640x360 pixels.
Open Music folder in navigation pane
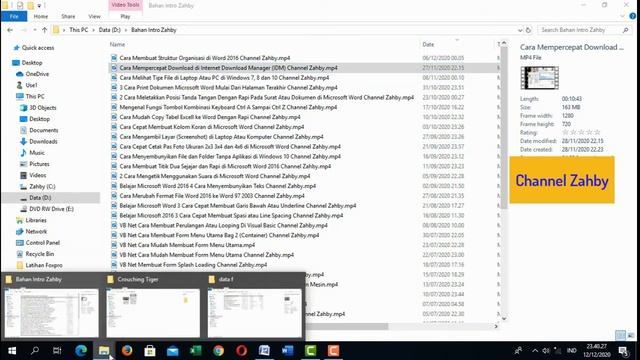[37, 153]
